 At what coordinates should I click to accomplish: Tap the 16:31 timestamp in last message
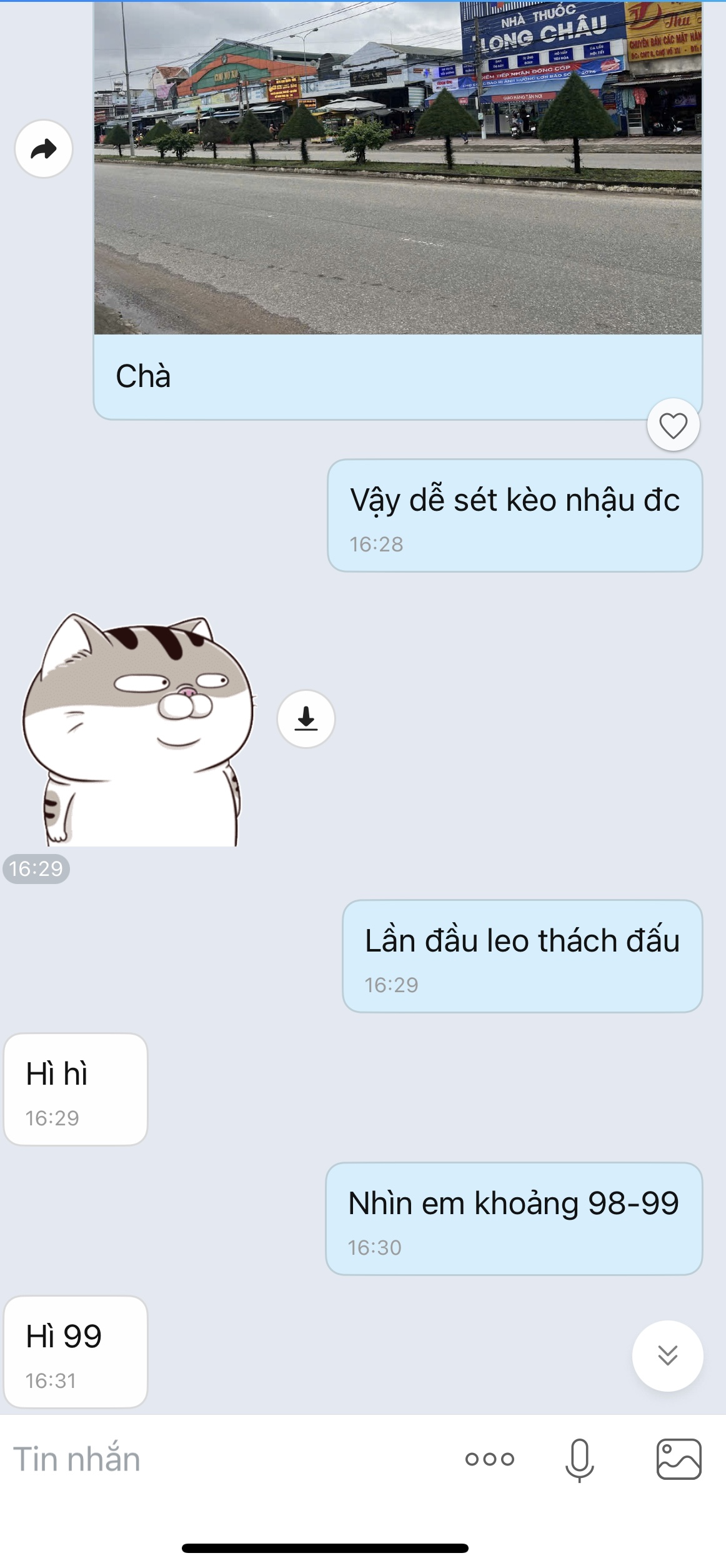(x=51, y=1380)
